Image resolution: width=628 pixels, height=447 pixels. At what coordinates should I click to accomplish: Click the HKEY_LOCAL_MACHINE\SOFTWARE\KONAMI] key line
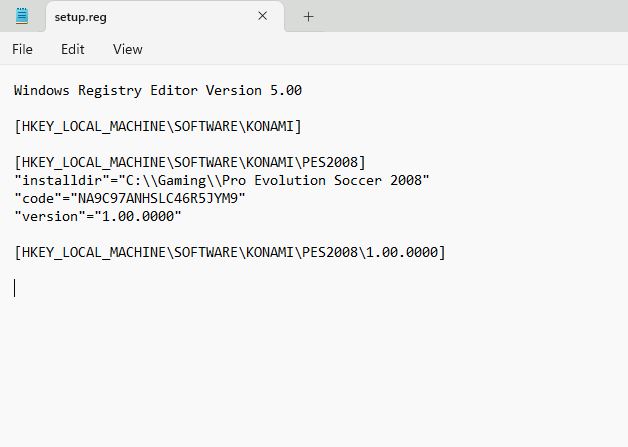coord(157,126)
